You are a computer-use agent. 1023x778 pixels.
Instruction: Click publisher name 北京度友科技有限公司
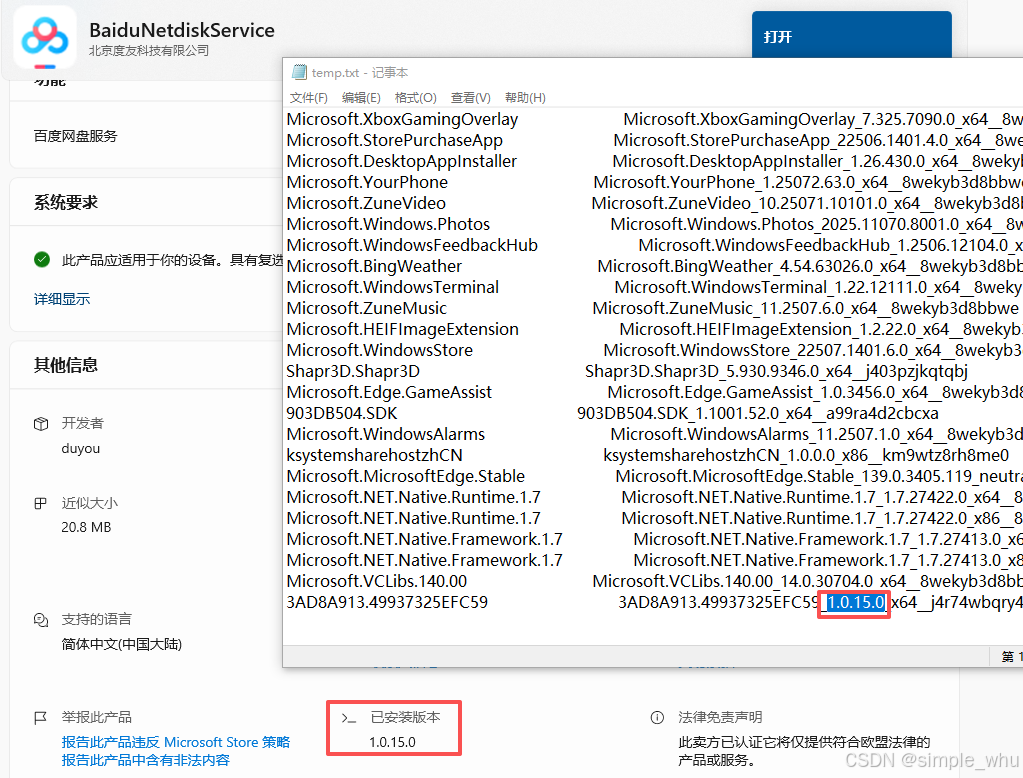pos(149,50)
